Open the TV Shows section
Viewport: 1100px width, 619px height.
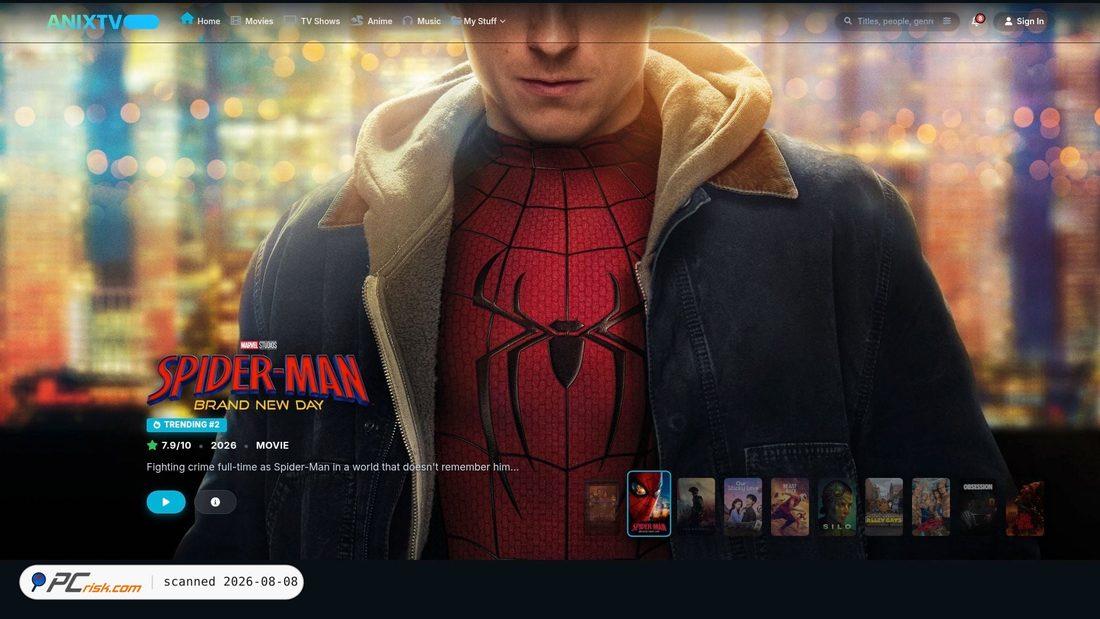coord(311,21)
